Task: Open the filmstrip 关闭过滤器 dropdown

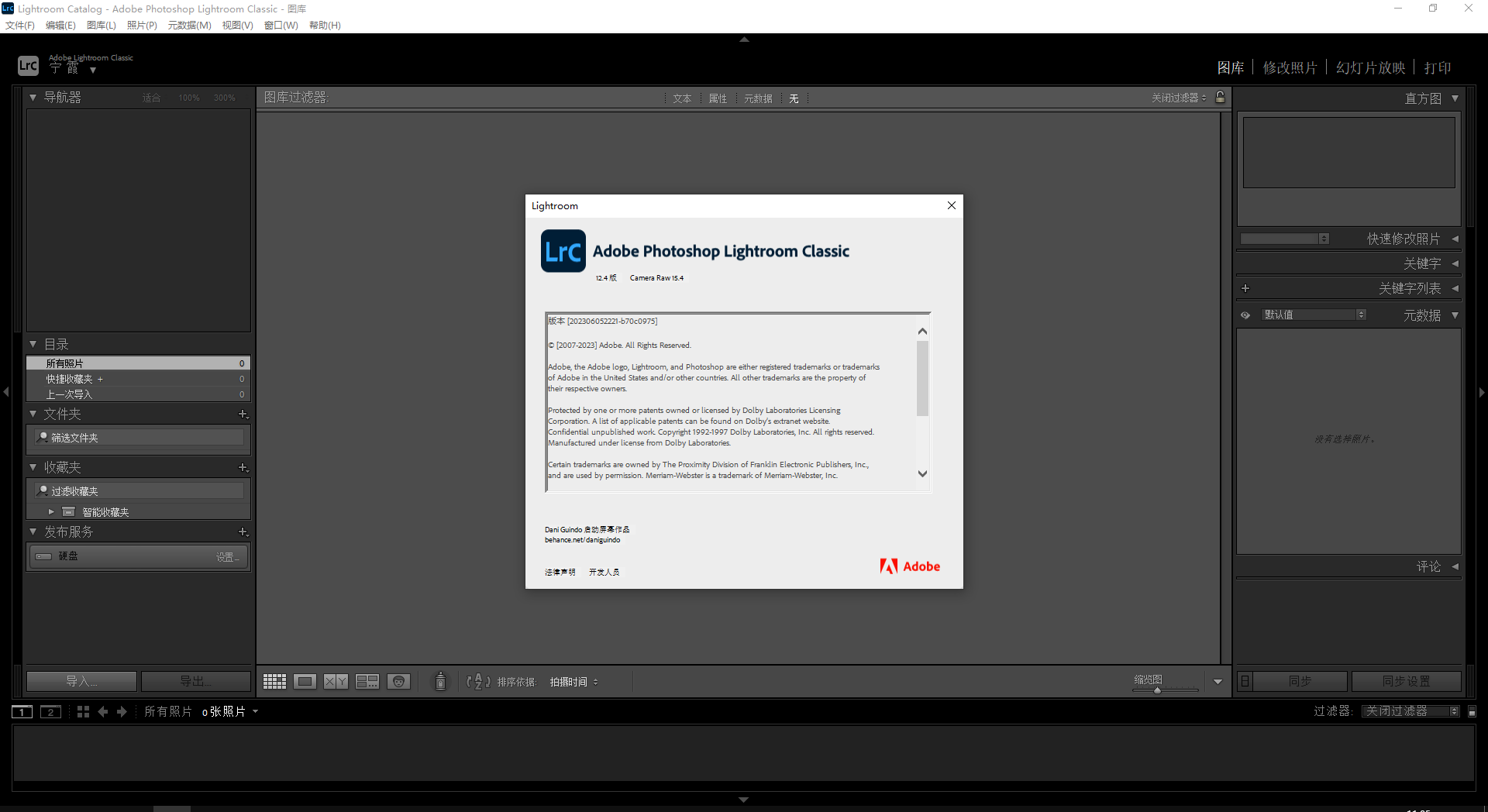Action: click(x=1411, y=711)
